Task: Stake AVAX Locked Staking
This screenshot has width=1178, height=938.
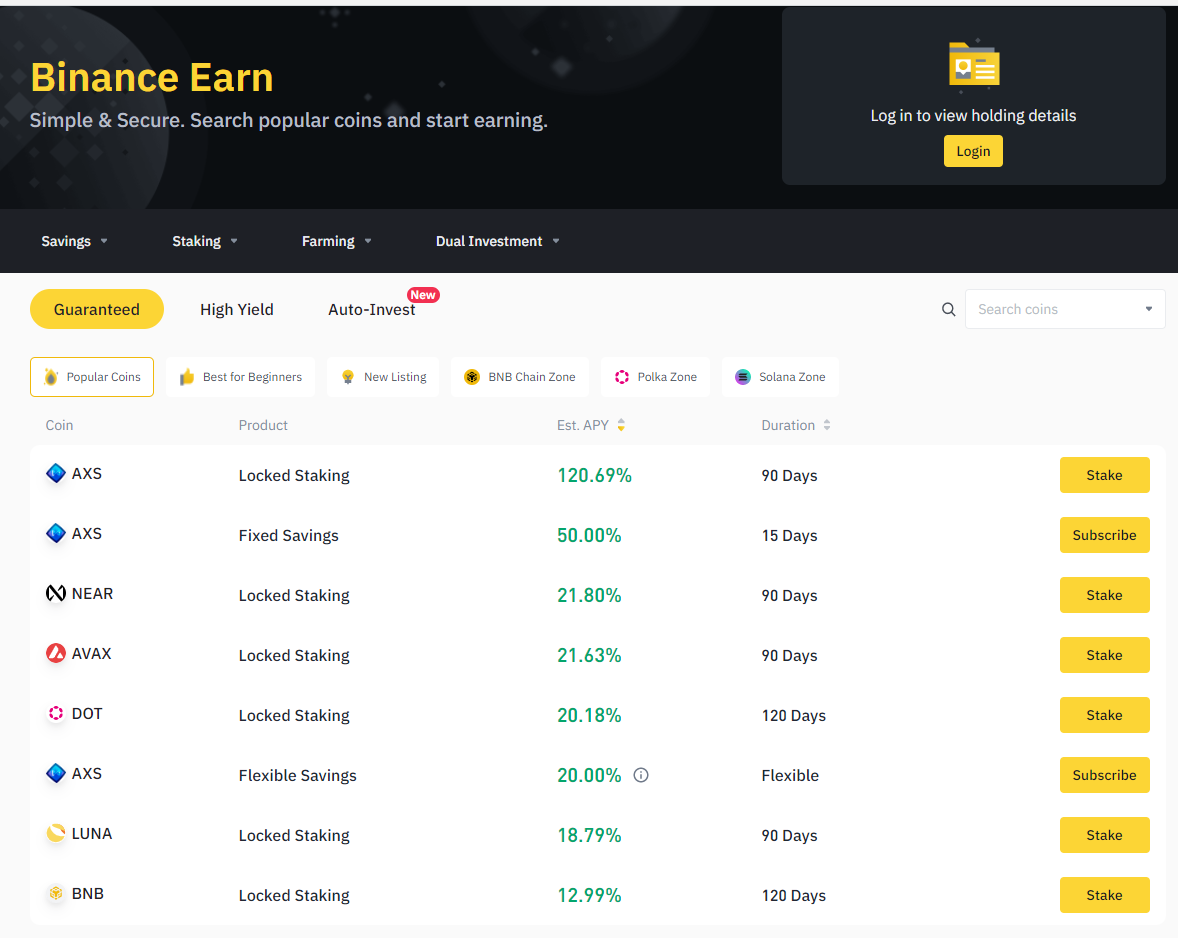Action: (1104, 655)
